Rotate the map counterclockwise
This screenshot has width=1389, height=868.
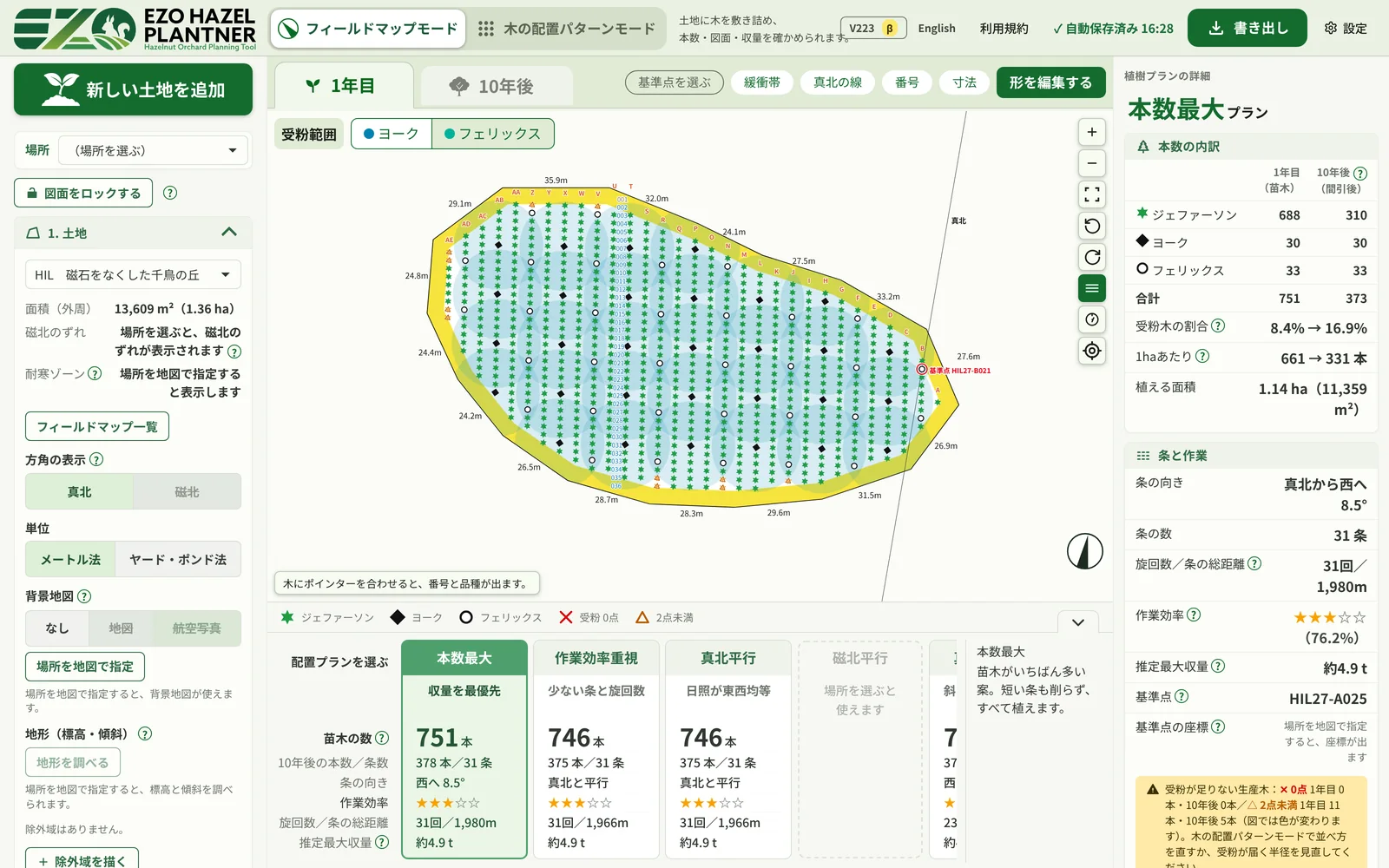(1092, 226)
